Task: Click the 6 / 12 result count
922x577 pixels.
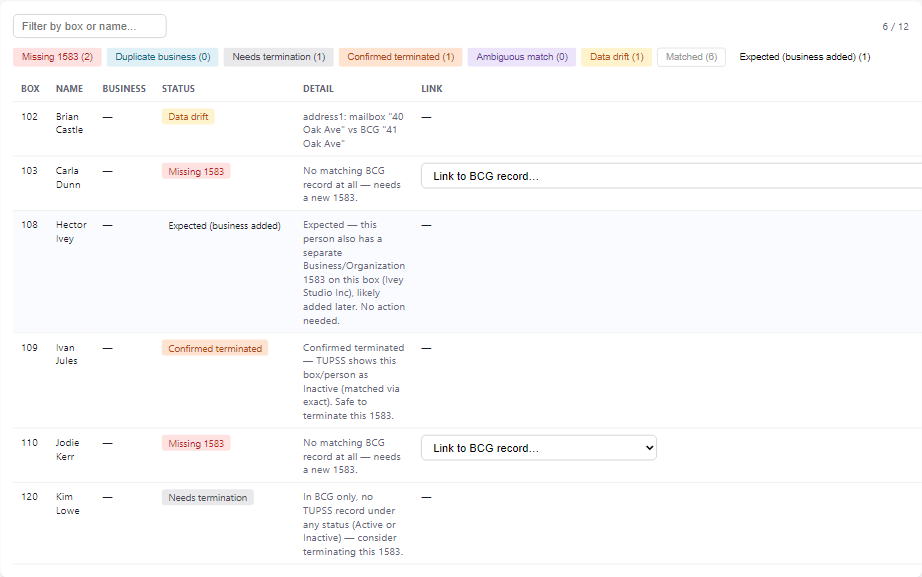Action: [895, 26]
